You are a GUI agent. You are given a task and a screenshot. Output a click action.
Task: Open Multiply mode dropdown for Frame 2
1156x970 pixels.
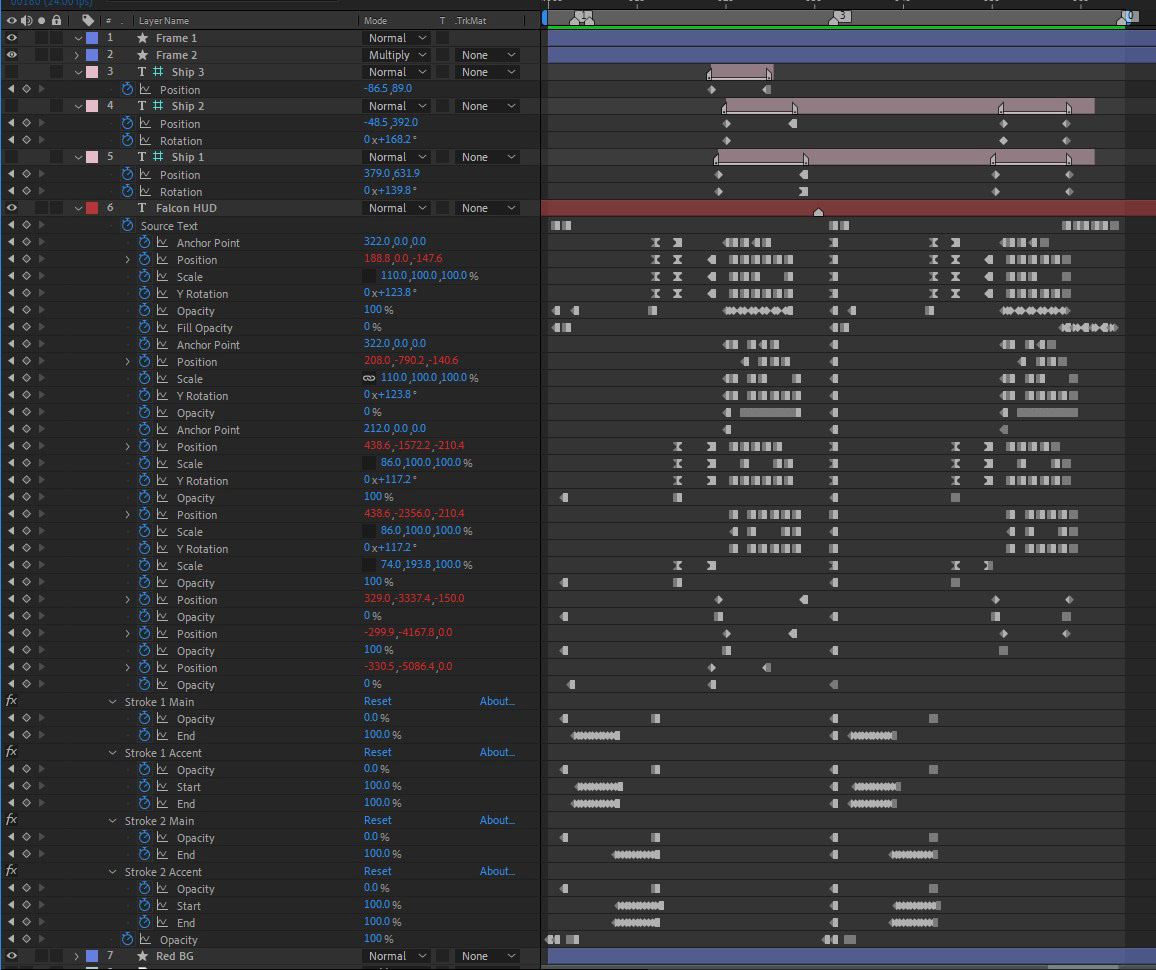coord(397,55)
